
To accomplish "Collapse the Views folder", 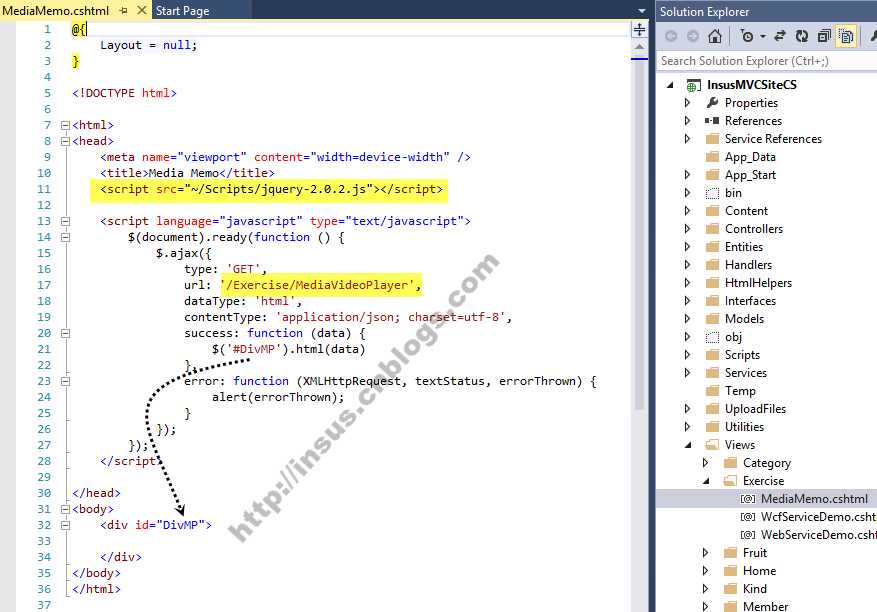I will (x=688, y=445).
